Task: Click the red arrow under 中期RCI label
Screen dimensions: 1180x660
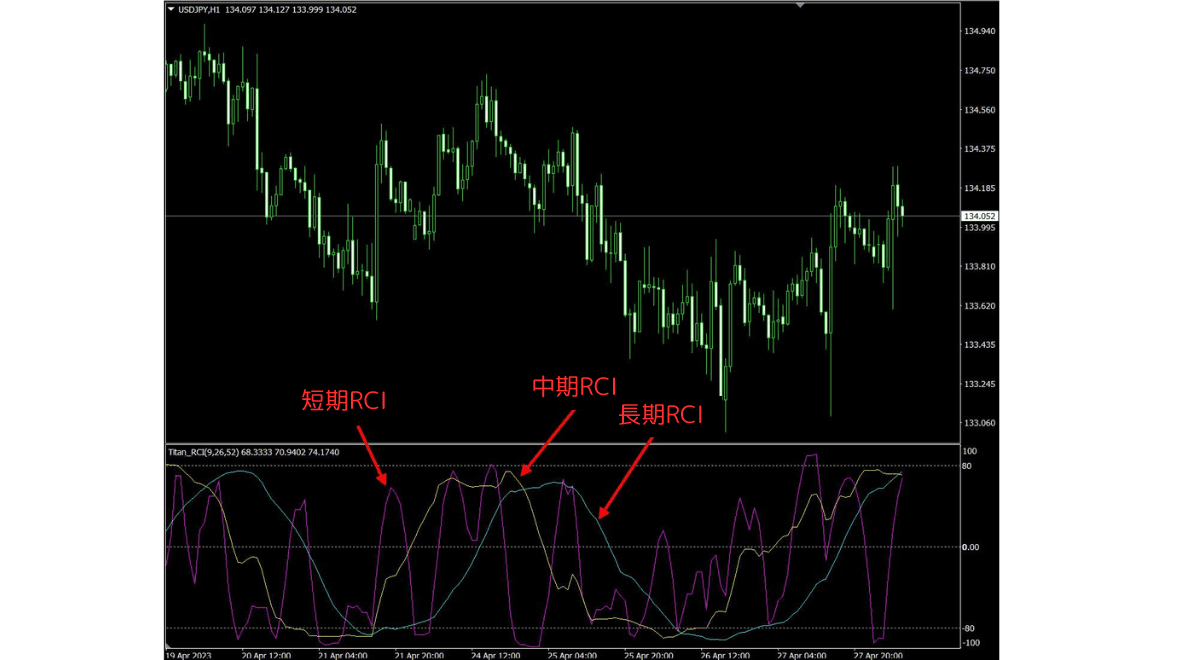Action: (x=548, y=441)
